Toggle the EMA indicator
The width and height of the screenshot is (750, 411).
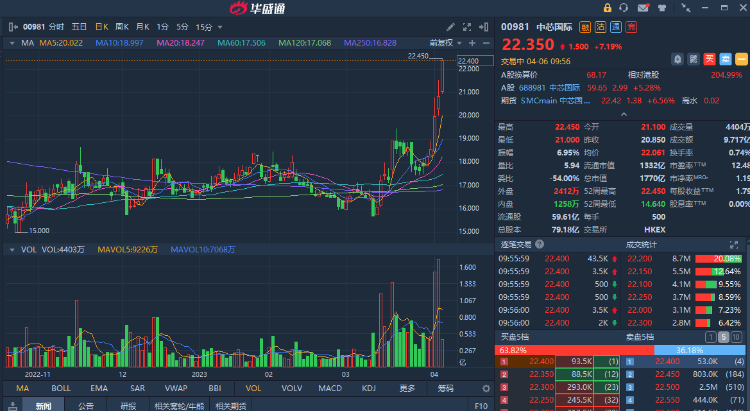pos(99,388)
